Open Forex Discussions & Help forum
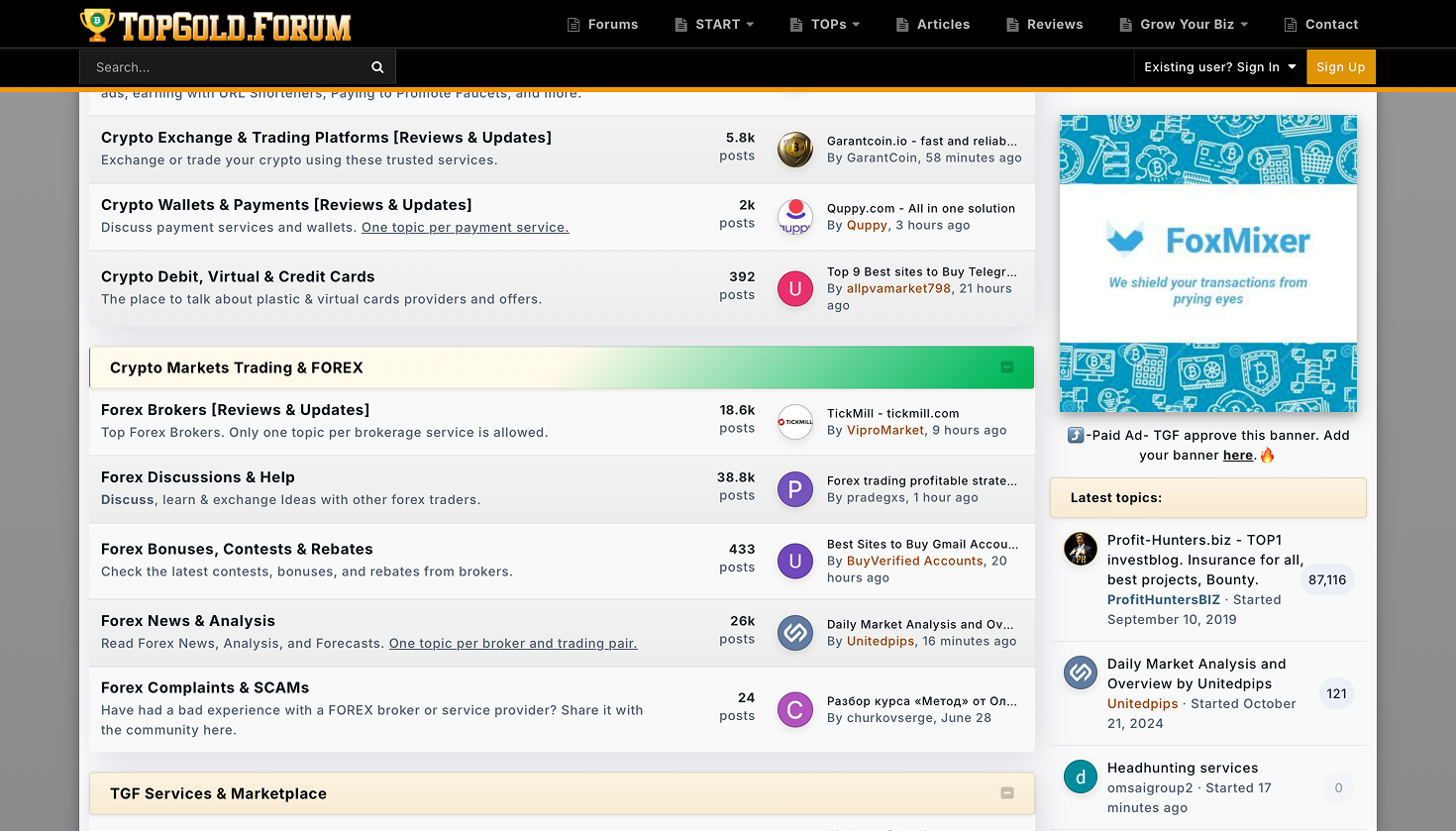Screen dimensions: 1456x831 click(198, 477)
